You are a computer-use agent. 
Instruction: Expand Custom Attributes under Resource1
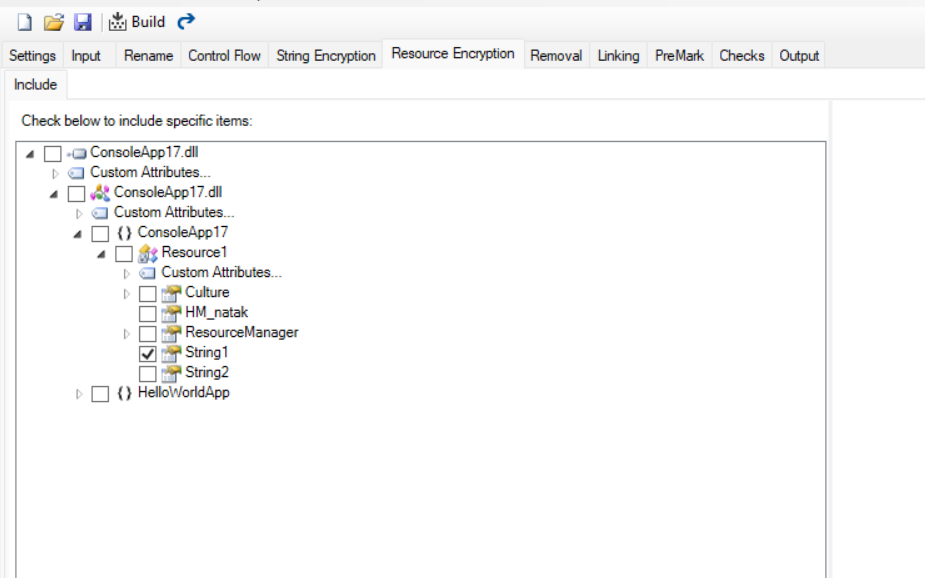pos(126,274)
